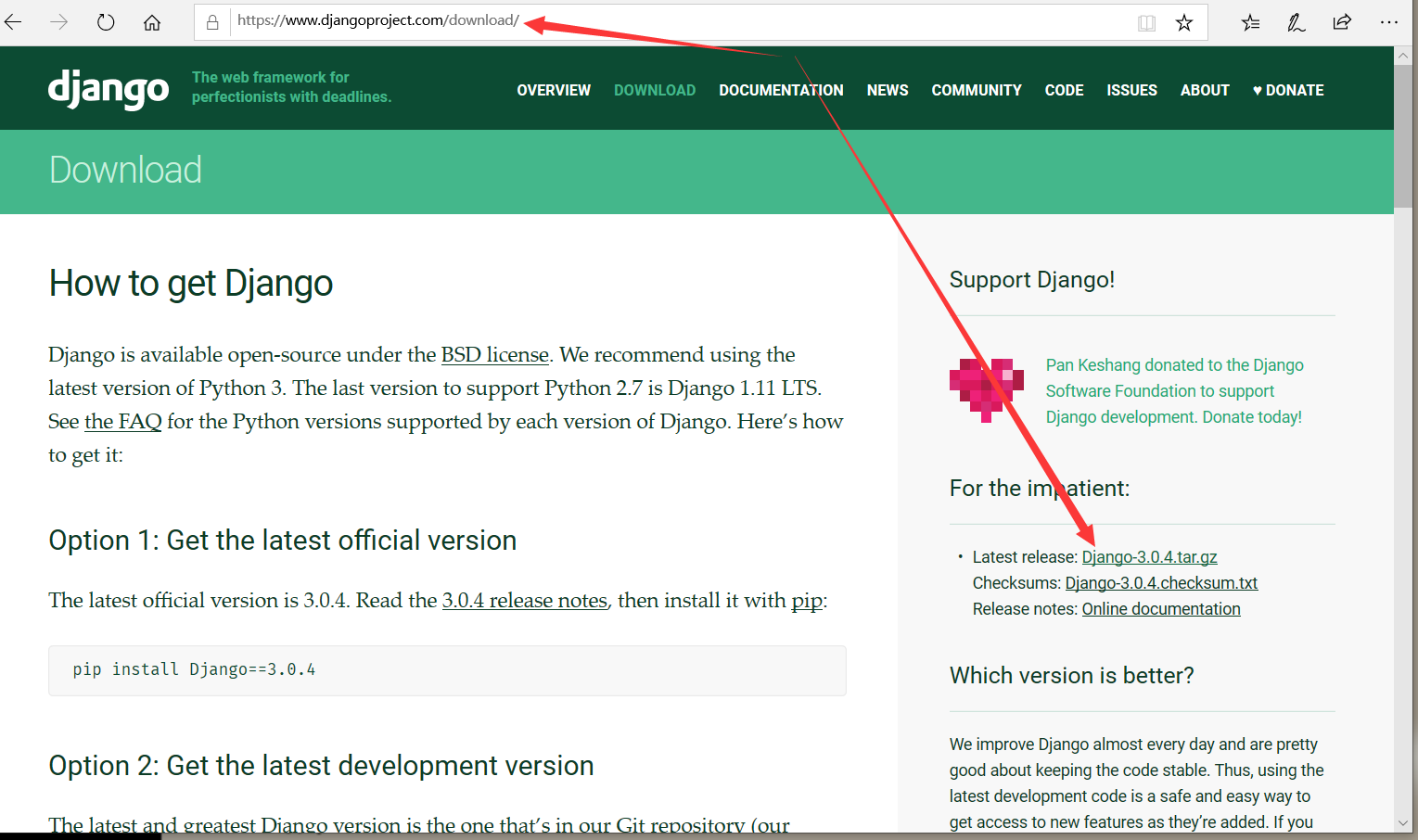The width and height of the screenshot is (1418, 840).
Task: Click the 'Support Django!' heading
Action: pyautogui.click(x=1032, y=280)
